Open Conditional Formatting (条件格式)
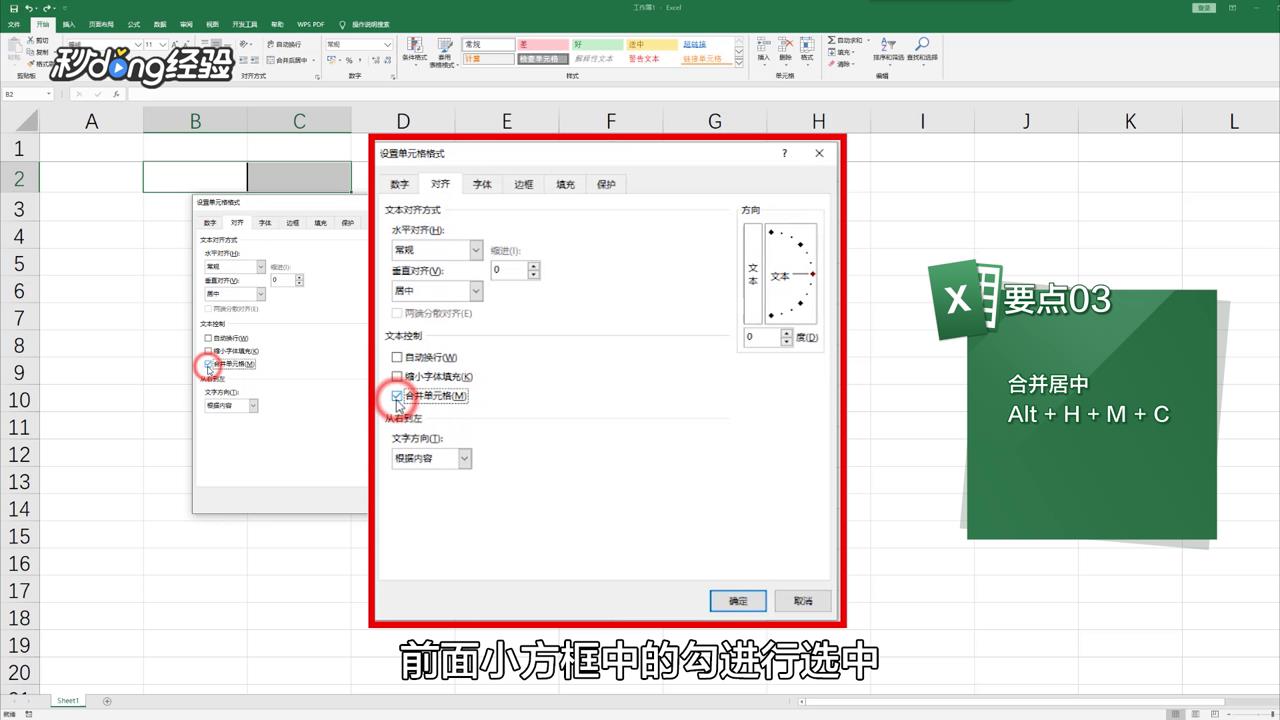 (414, 51)
